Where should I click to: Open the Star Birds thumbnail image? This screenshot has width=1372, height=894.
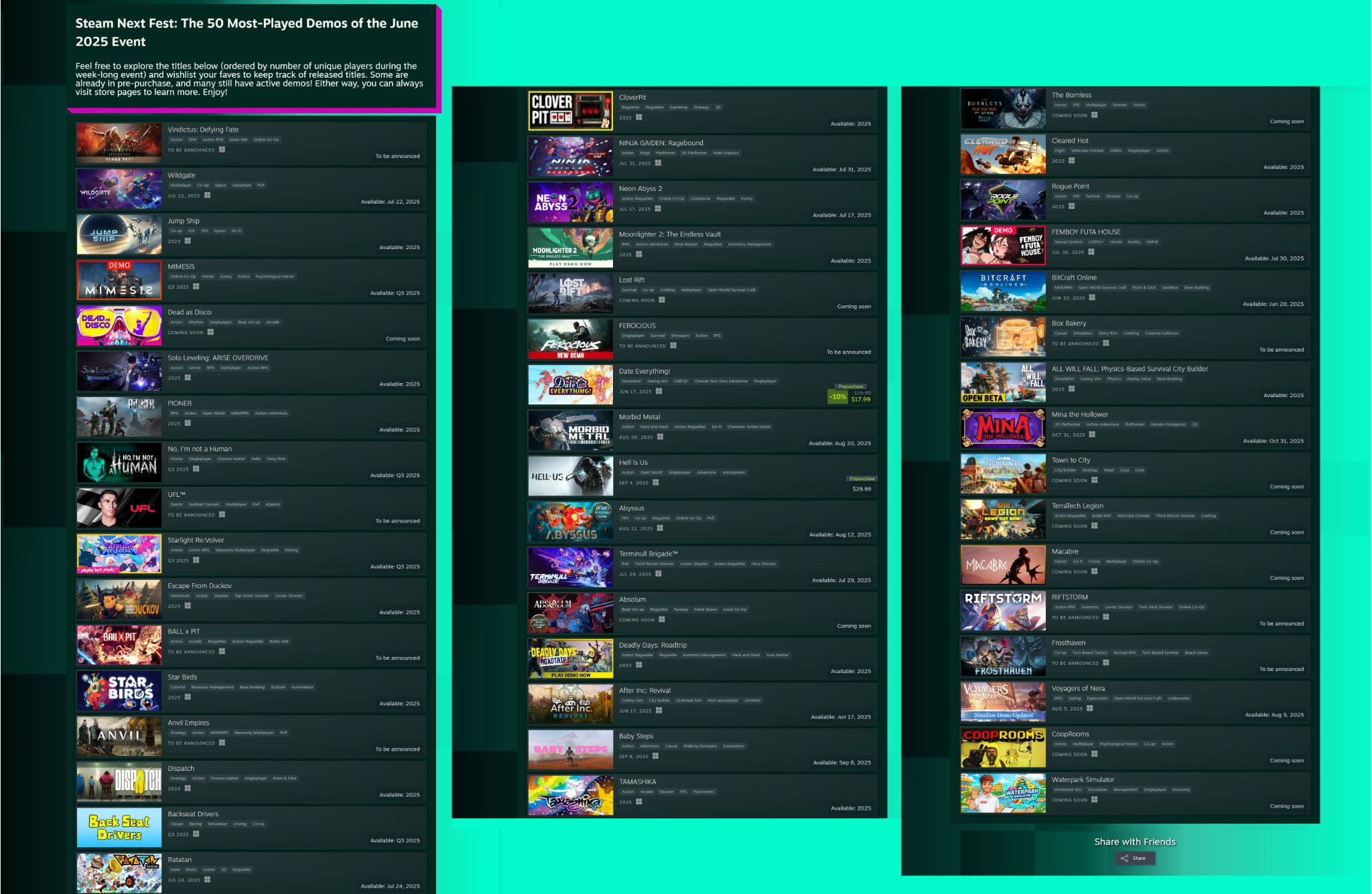click(x=119, y=690)
